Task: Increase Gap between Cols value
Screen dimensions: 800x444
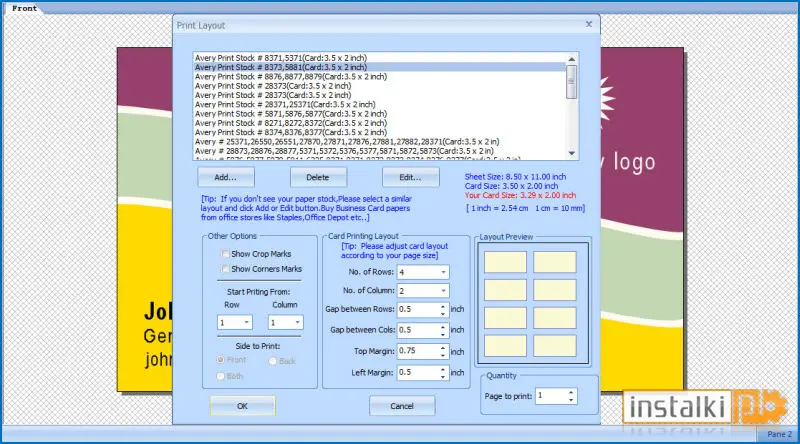Action: (x=443, y=327)
